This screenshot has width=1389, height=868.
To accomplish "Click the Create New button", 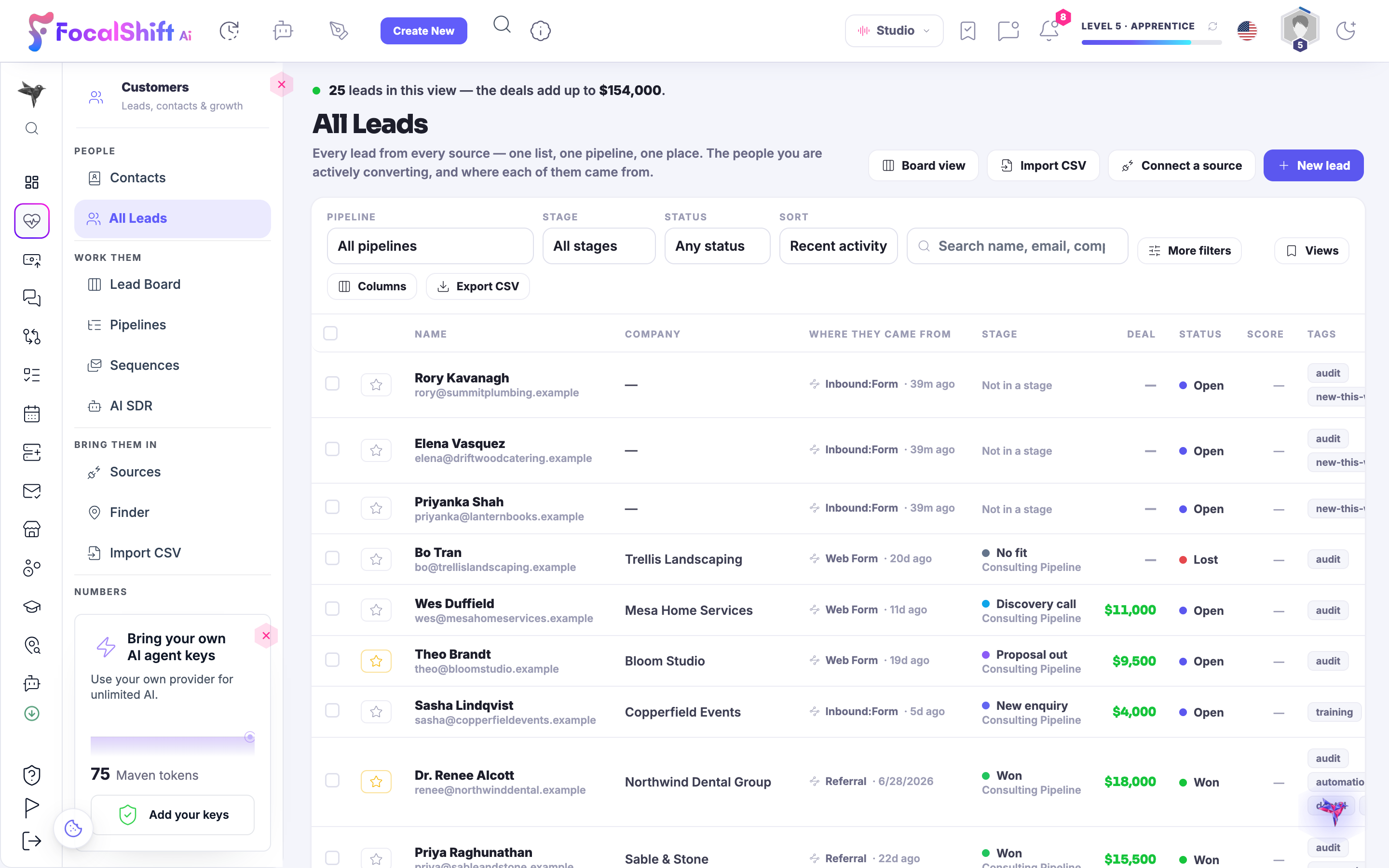I will [423, 30].
